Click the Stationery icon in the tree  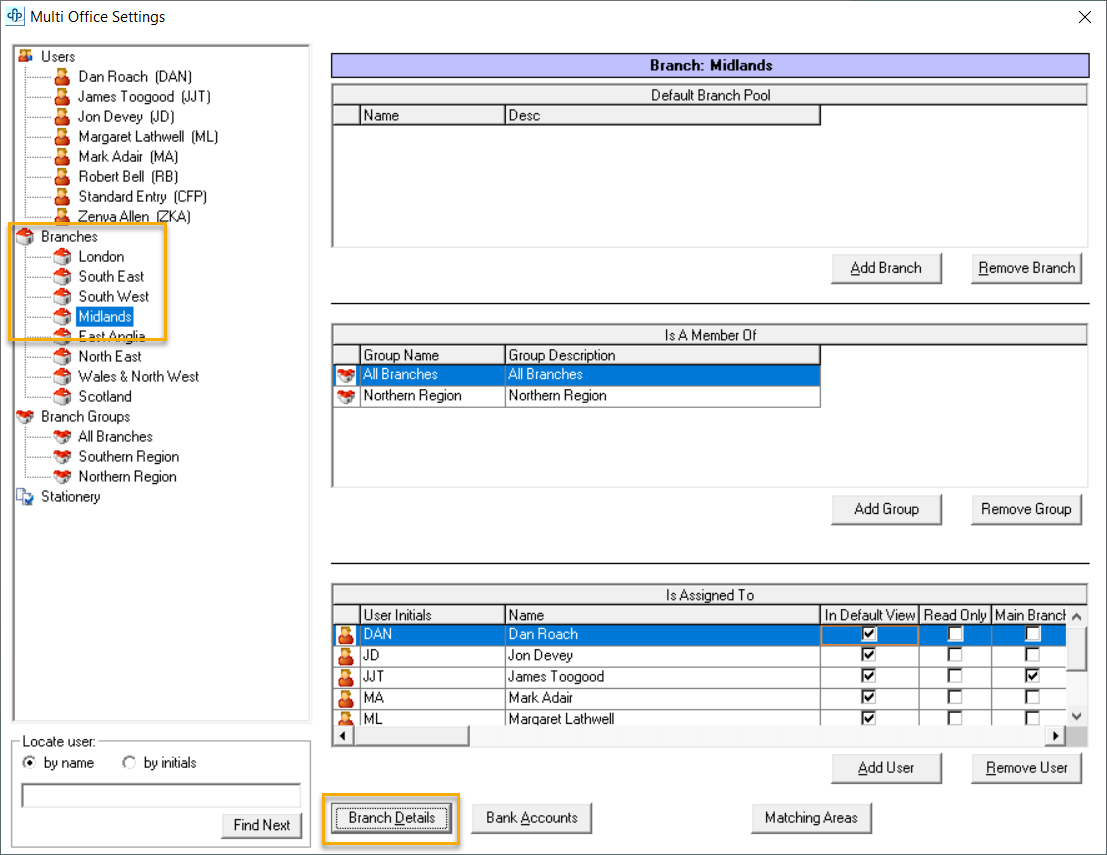tap(25, 497)
